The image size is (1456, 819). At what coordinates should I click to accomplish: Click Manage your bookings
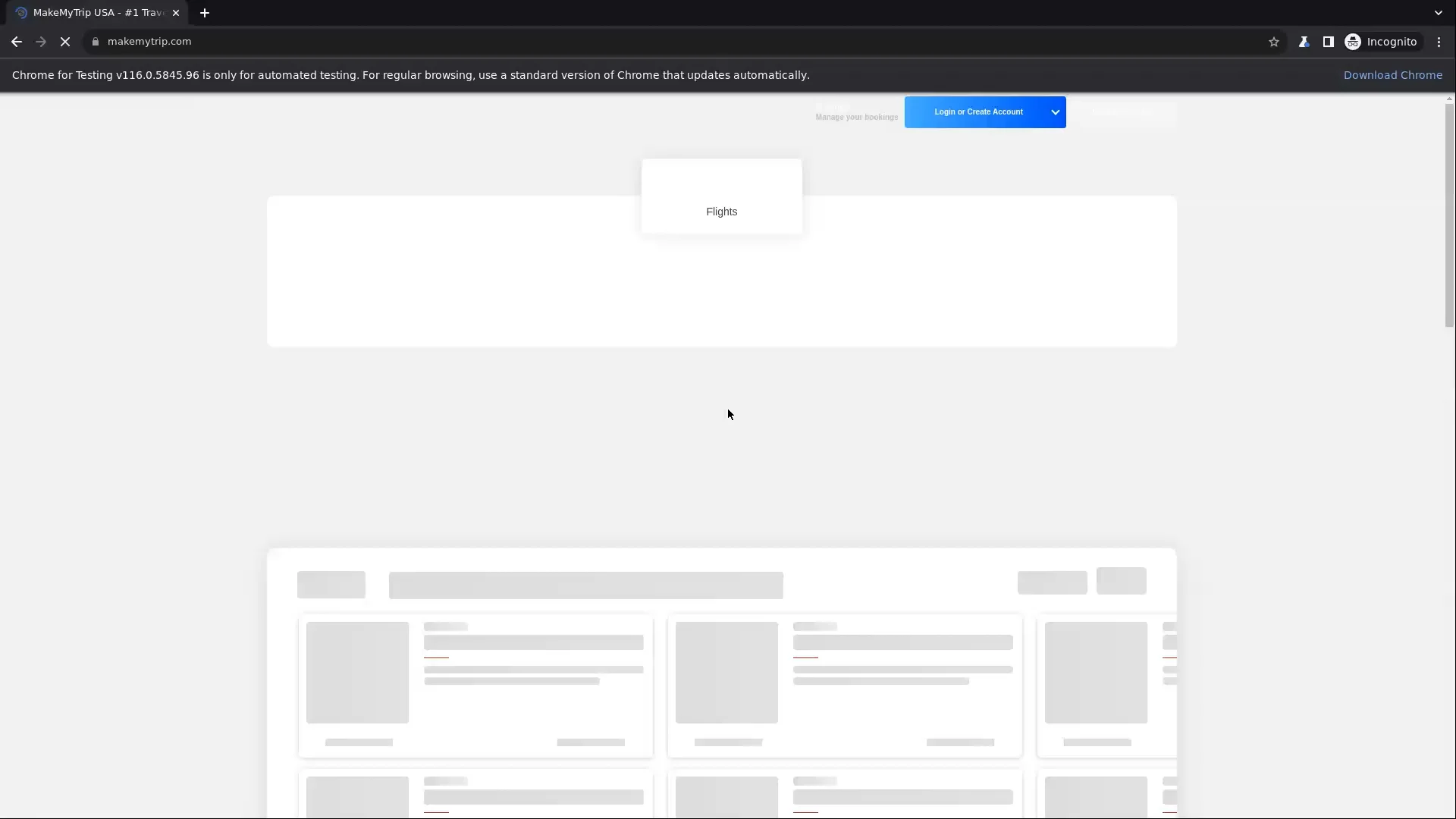click(x=856, y=117)
